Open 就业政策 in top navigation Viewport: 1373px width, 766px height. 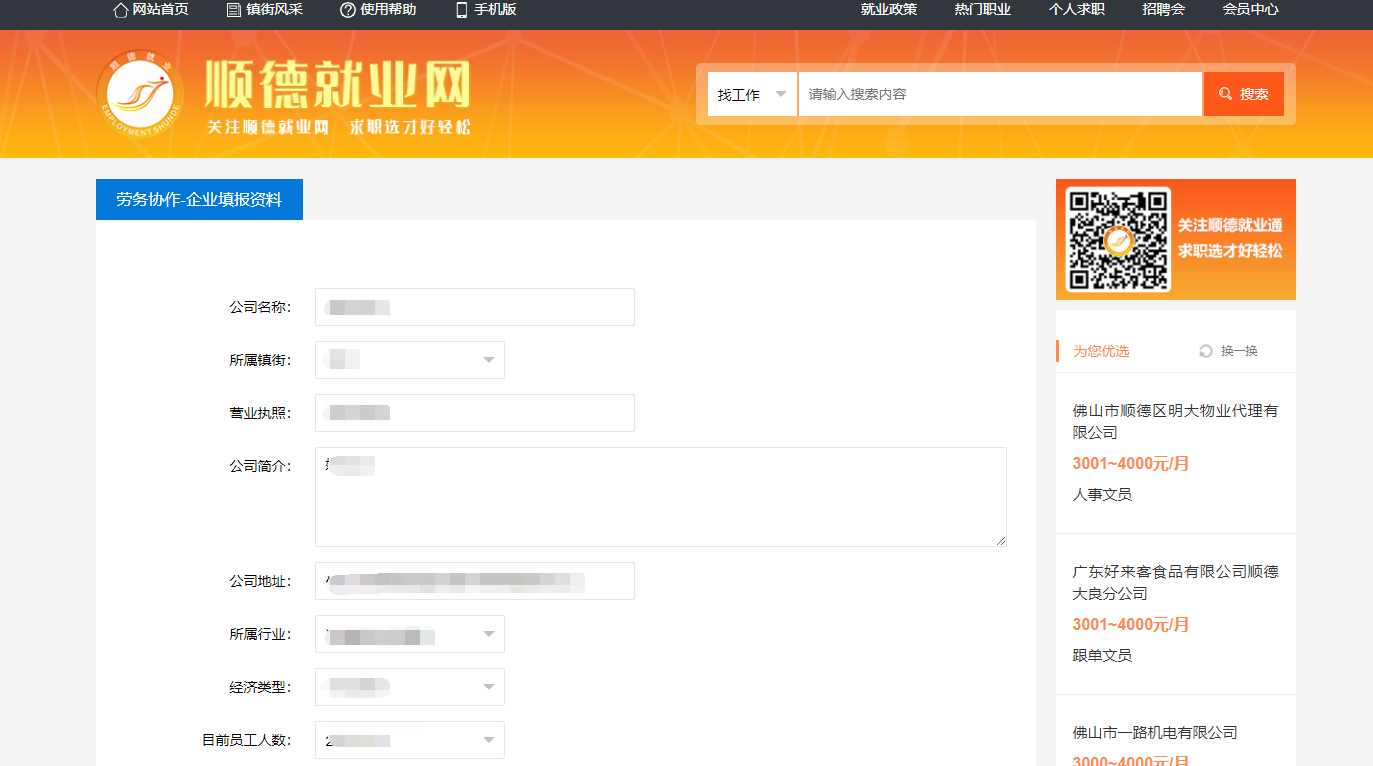tap(888, 10)
